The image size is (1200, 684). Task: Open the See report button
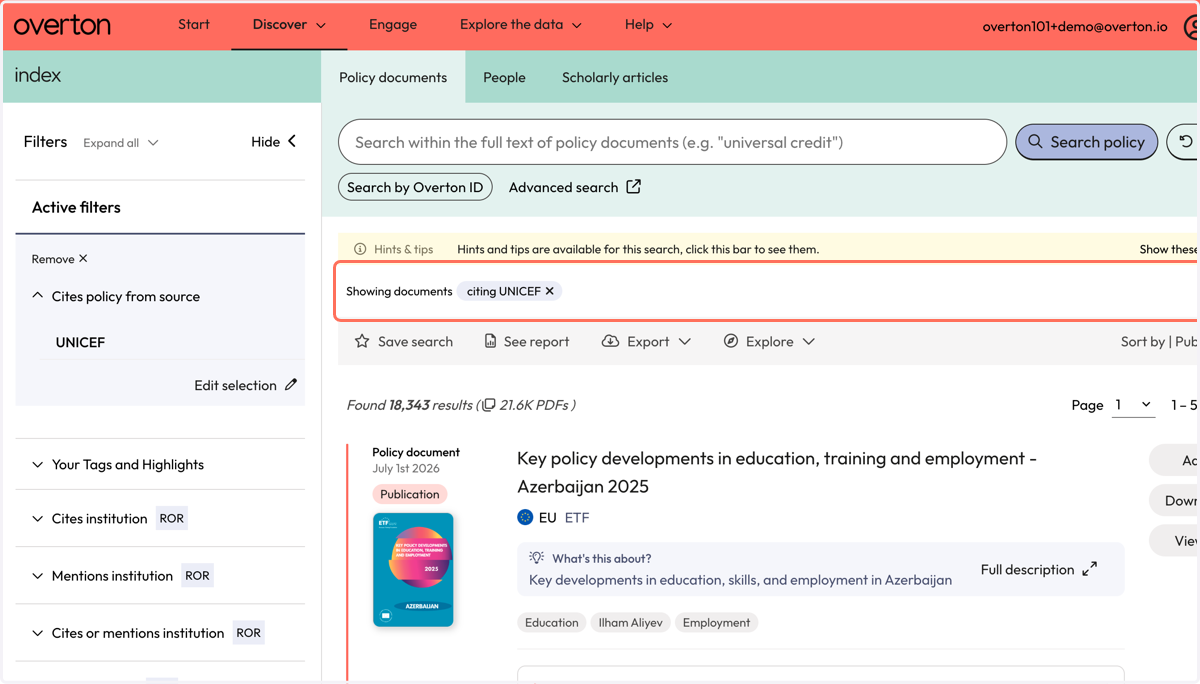tap(526, 342)
